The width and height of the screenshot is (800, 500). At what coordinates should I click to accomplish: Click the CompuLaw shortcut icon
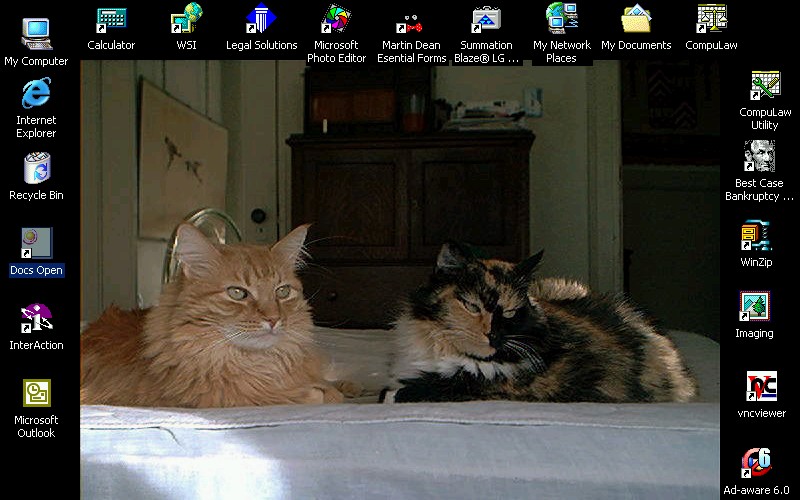(x=711, y=19)
